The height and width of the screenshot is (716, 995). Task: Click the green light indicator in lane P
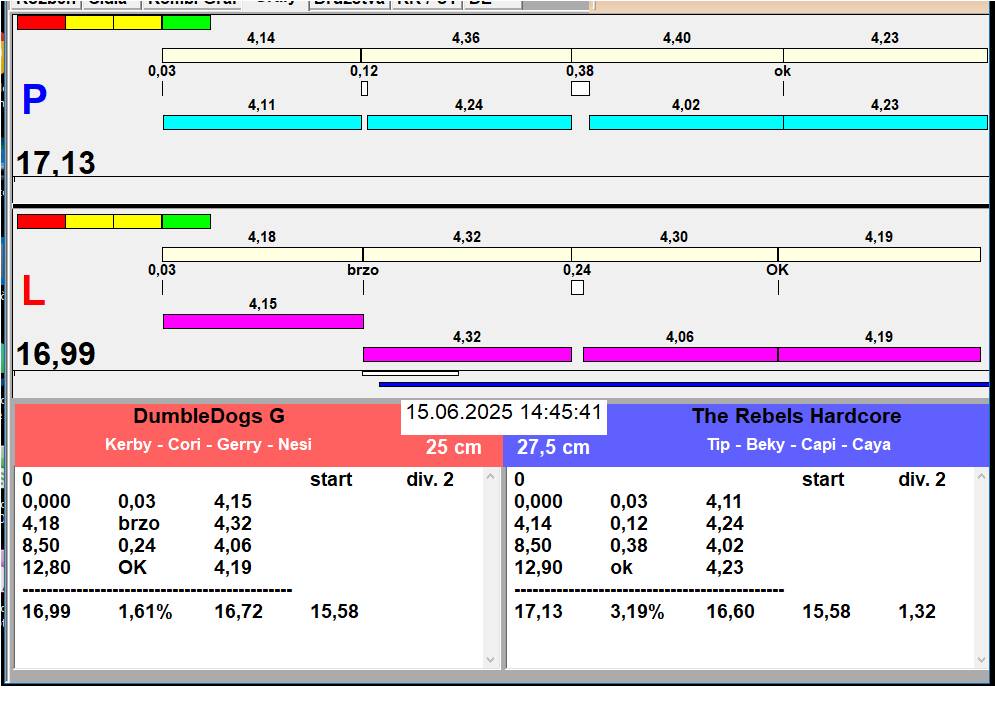[186, 22]
